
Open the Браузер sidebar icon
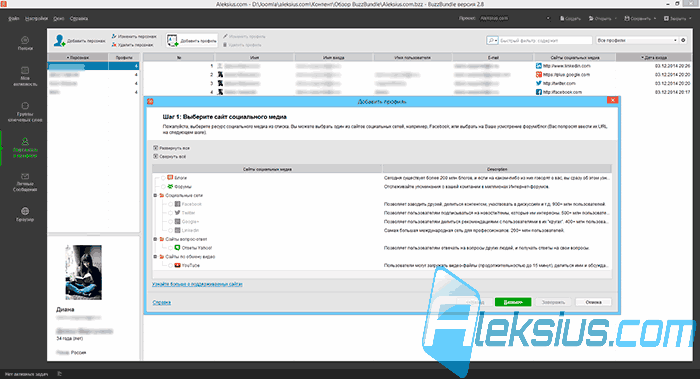click(25, 214)
